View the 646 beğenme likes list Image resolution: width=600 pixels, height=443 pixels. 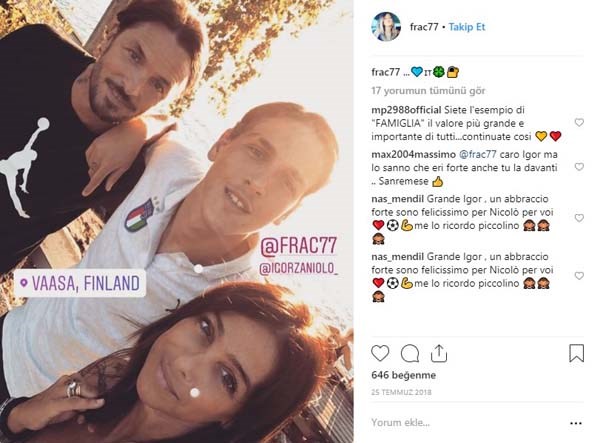pyautogui.click(x=403, y=375)
